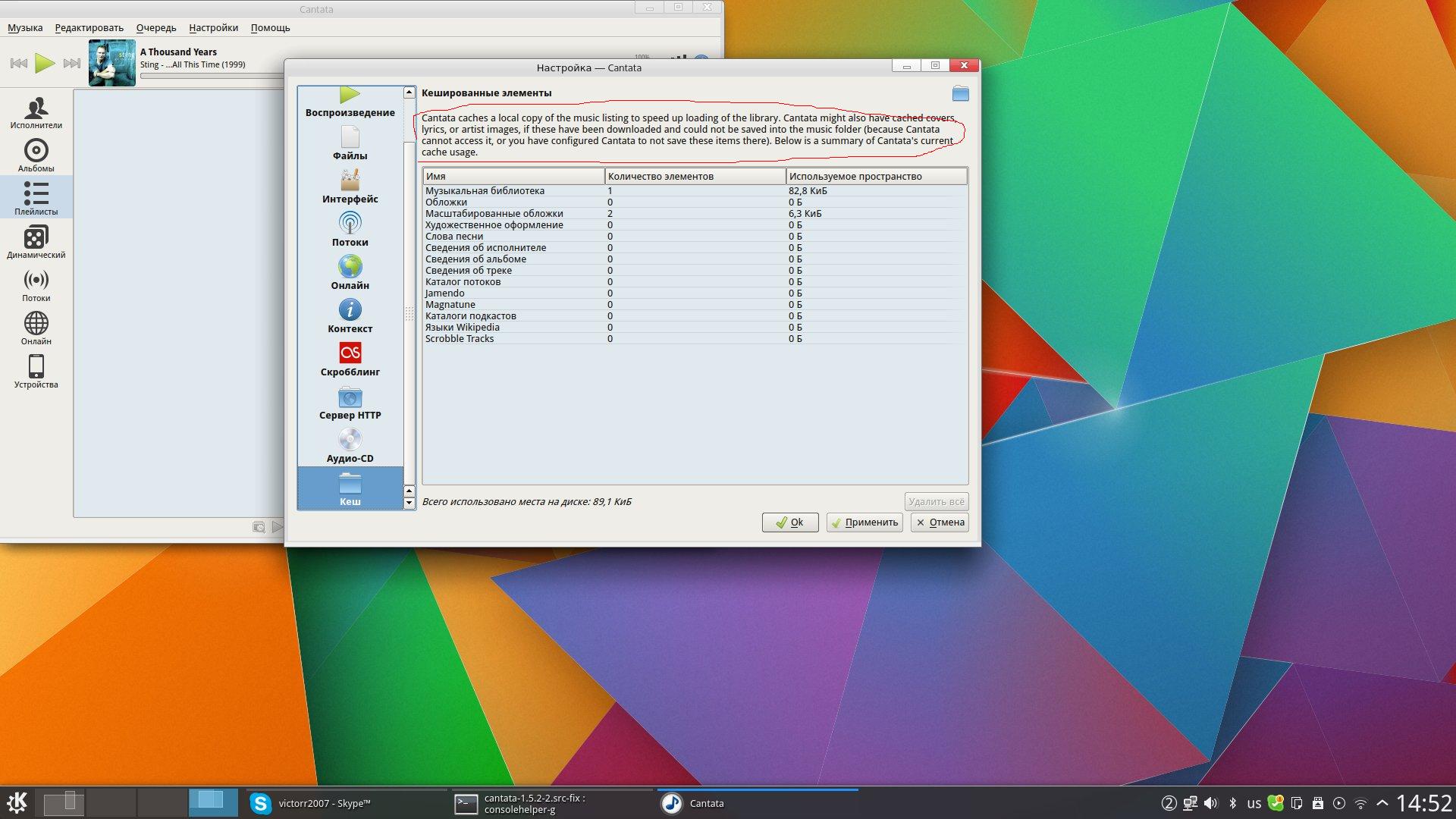Open the Интерфейс settings section
The image size is (1456, 819).
pyautogui.click(x=350, y=187)
